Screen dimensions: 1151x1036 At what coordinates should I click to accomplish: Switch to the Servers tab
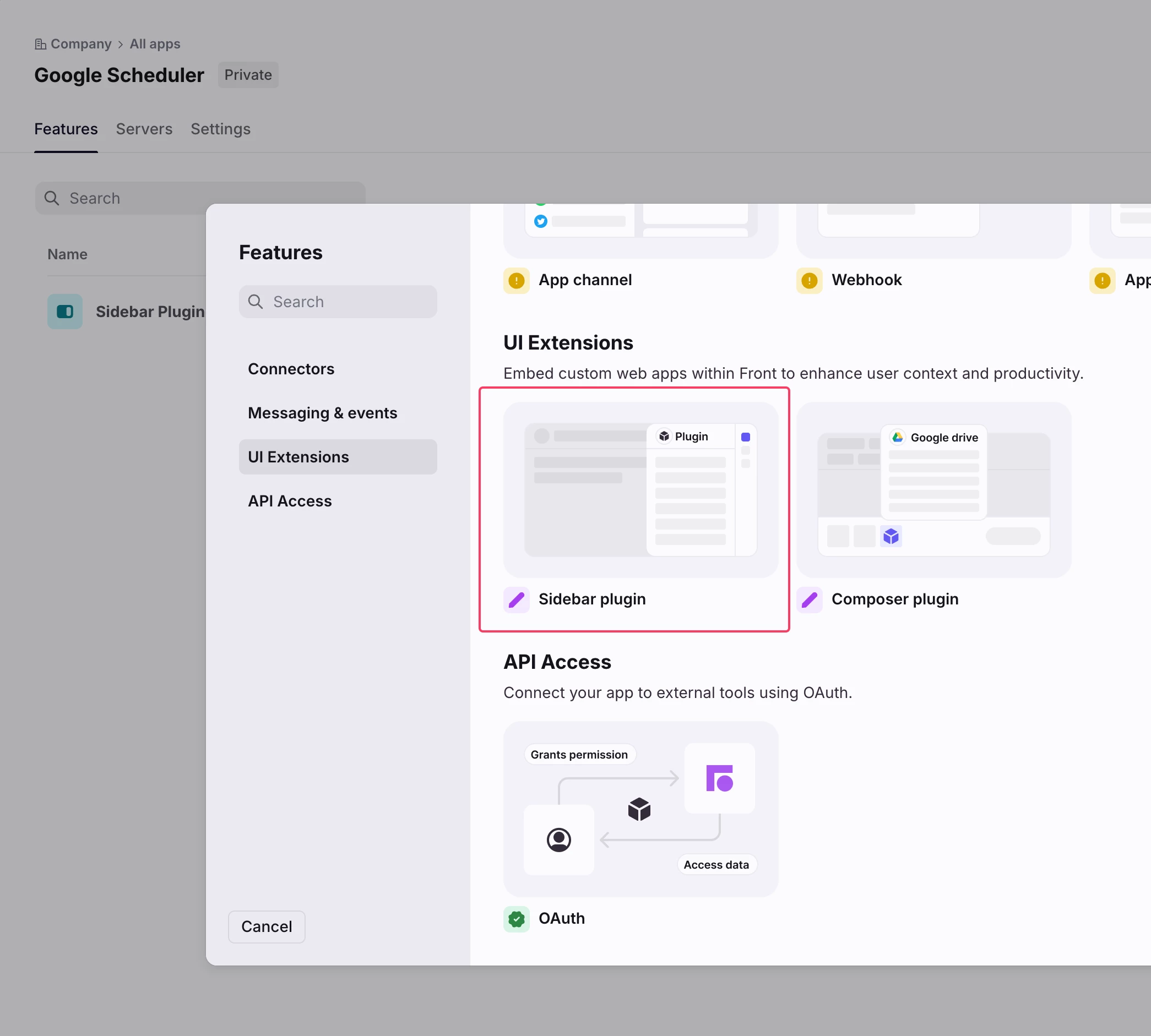(144, 129)
